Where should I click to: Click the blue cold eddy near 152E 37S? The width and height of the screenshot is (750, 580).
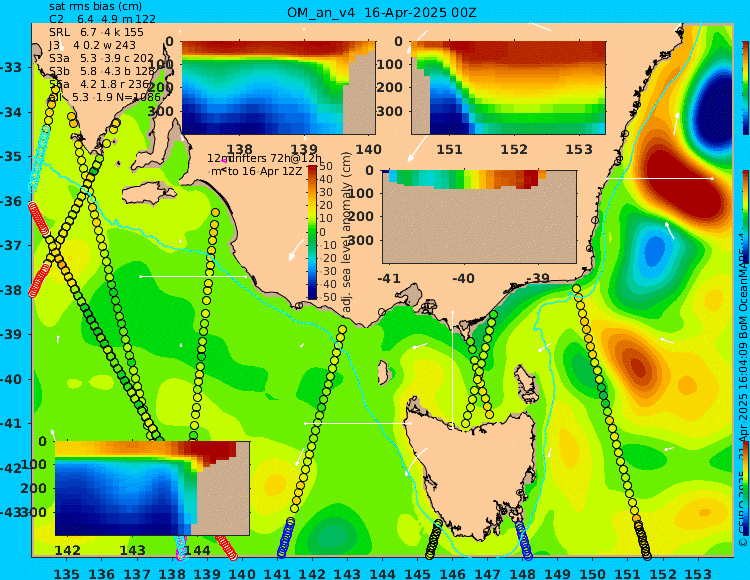pos(653,250)
